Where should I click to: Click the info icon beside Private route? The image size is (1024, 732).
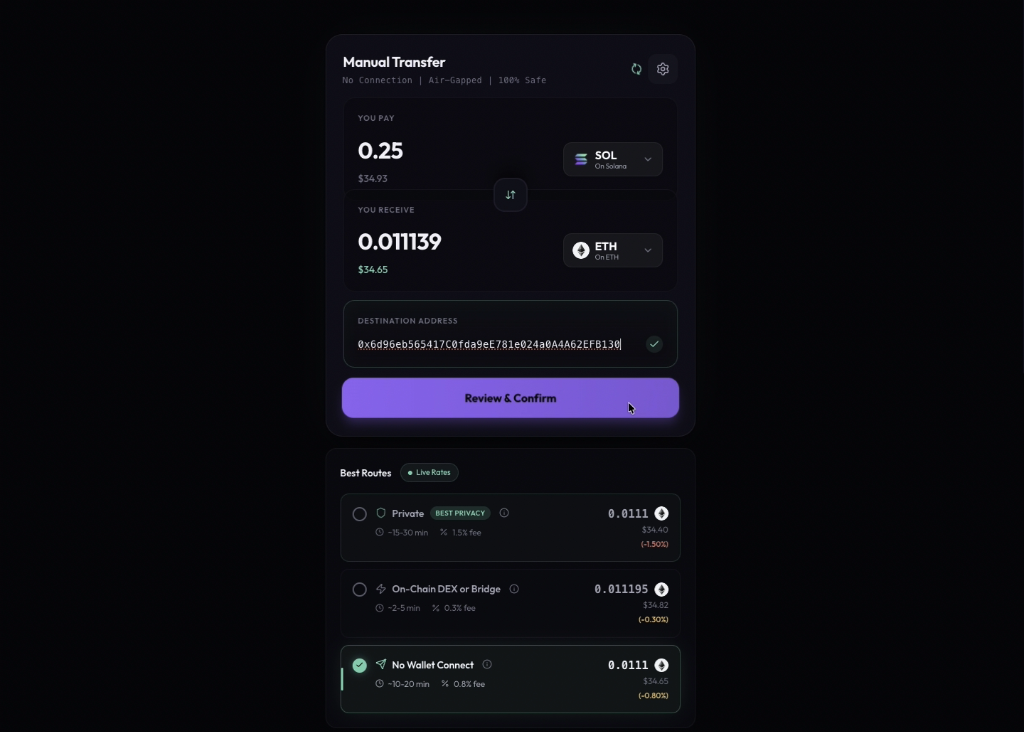tap(504, 513)
